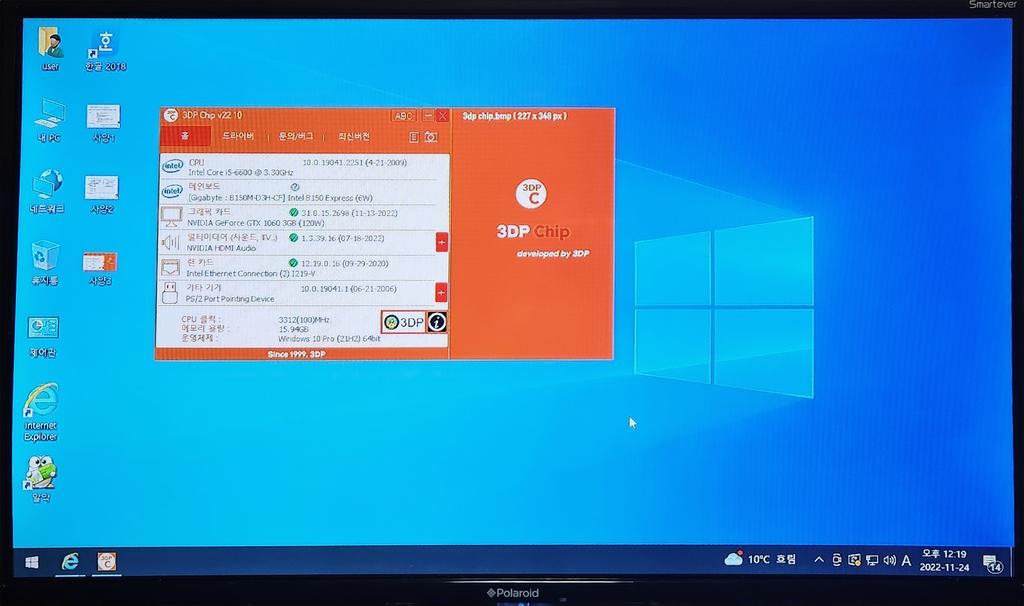Screen dimensions: 1024x606
Task: Click the Intel CPU icon
Action: (172, 166)
